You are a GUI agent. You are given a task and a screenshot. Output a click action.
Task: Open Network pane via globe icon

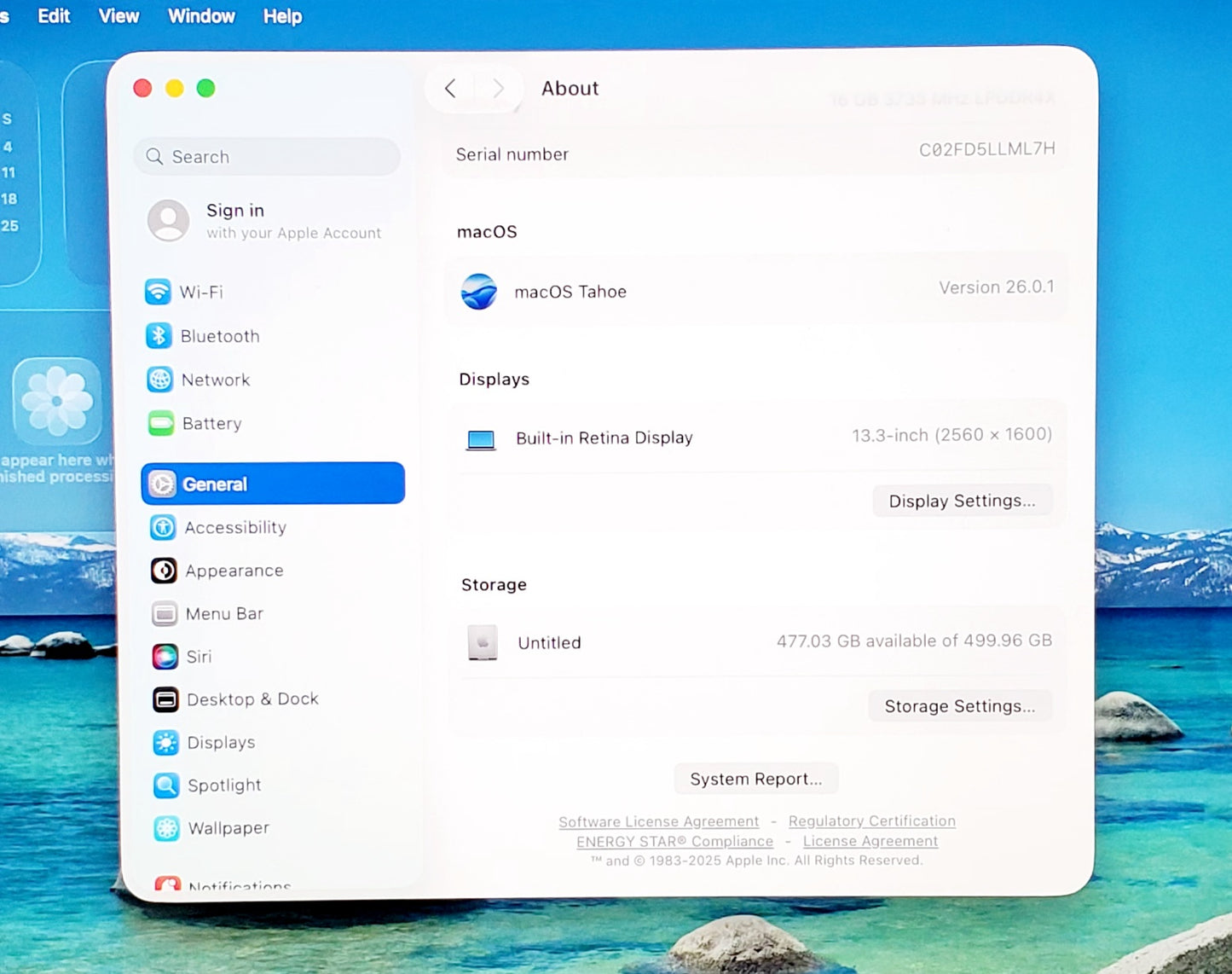[159, 380]
